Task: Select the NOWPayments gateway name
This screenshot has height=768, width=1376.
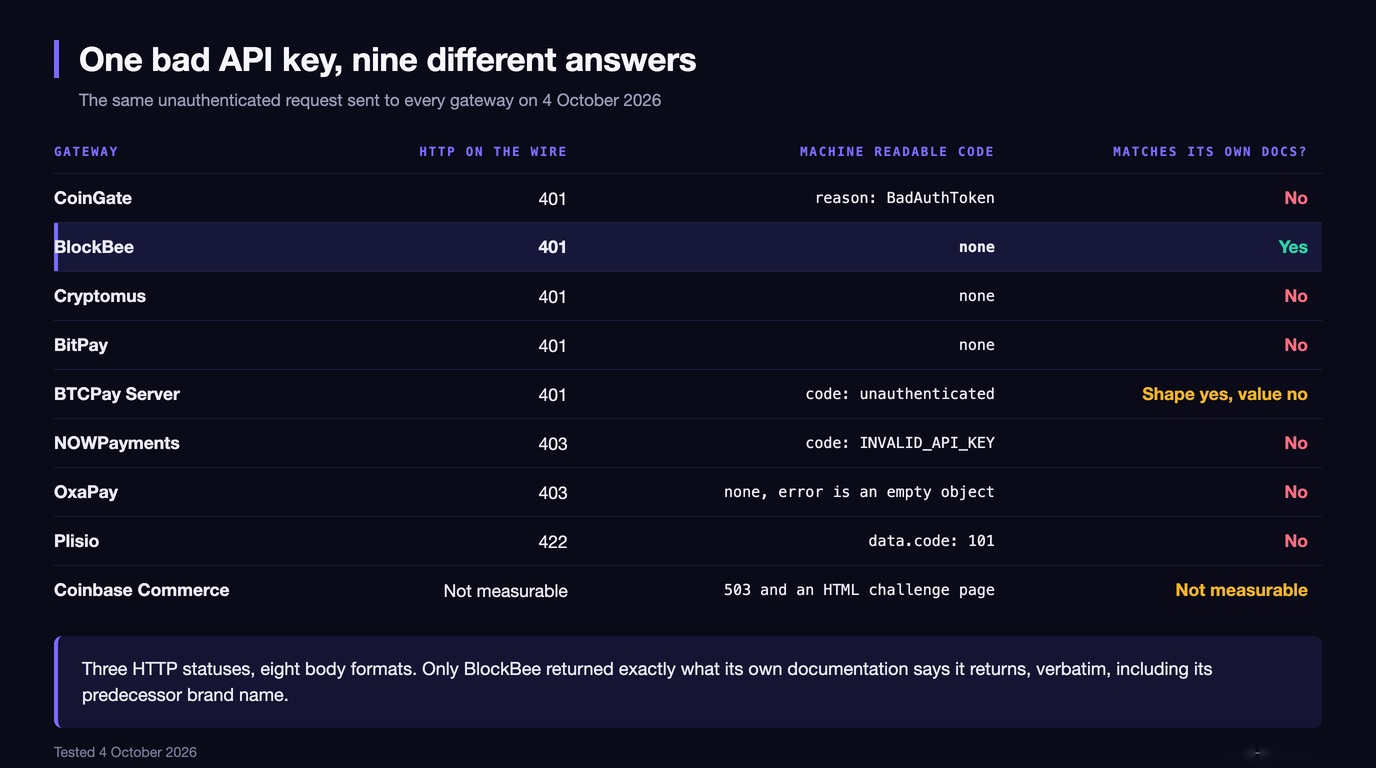Action: click(117, 443)
